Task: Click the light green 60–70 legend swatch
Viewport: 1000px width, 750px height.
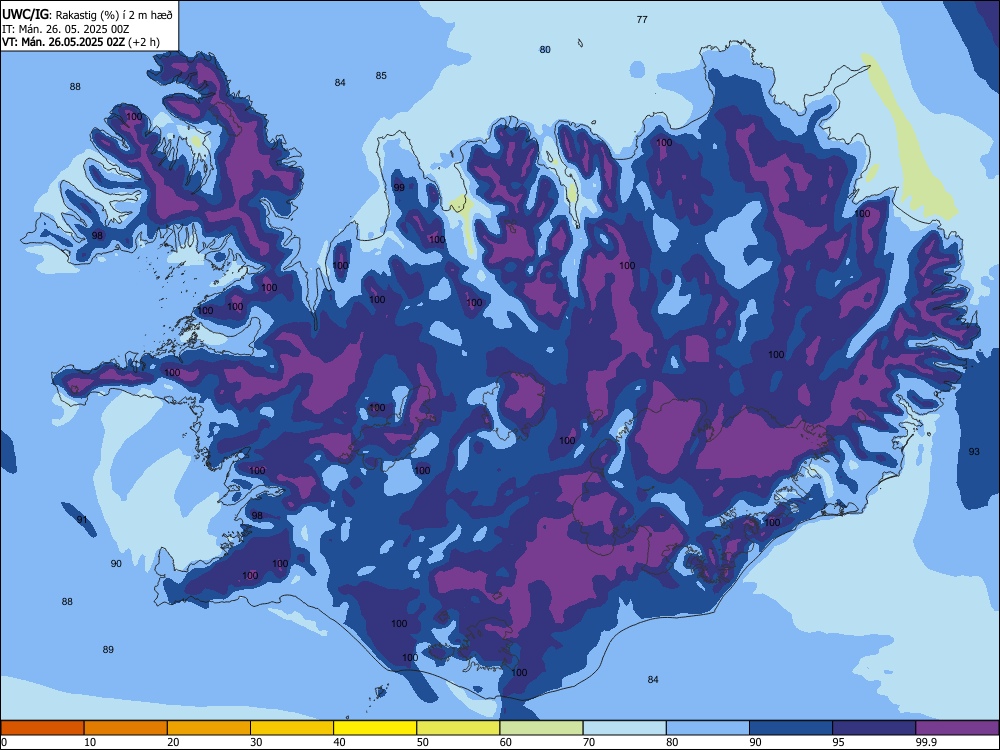Action: tap(541, 728)
